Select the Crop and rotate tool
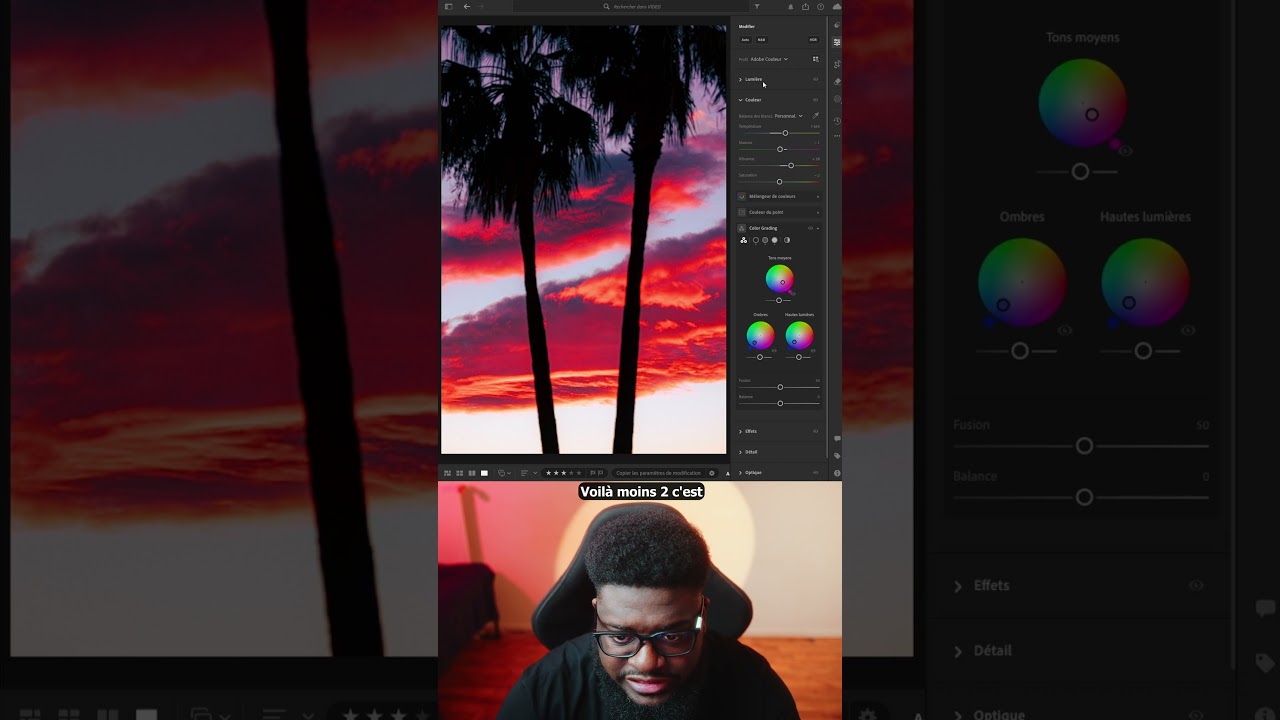The image size is (1280, 720). [x=837, y=64]
